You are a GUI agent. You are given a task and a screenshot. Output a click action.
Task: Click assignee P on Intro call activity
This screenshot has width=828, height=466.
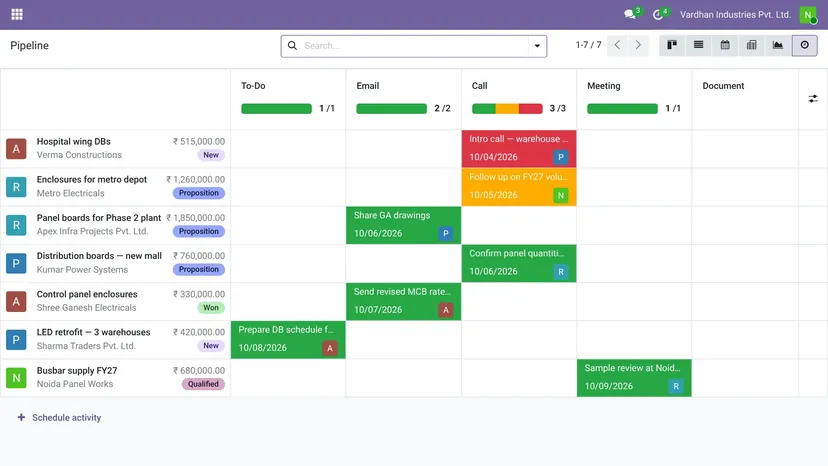561,157
